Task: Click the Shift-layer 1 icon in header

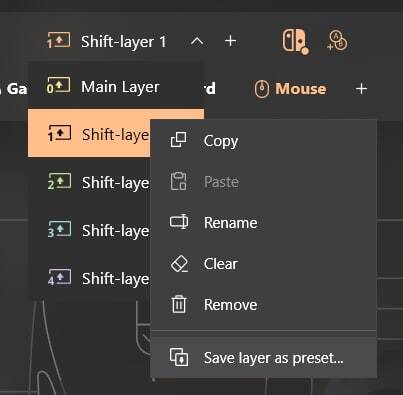Action: click(59, 40)
